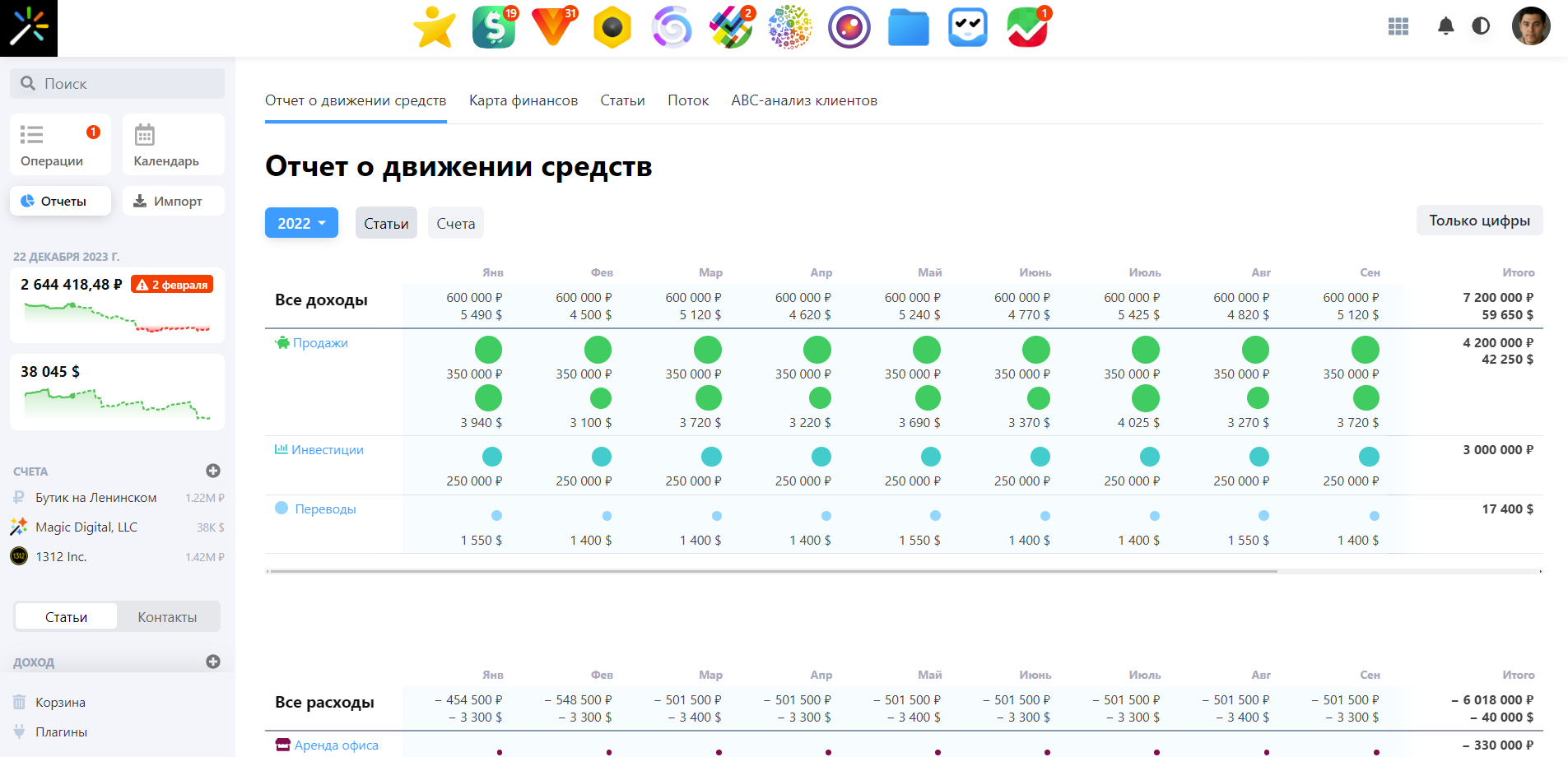Screen dimensions: 1568x757
Task: Click inside the Поиск search field
Action: [x=117, y=83]
